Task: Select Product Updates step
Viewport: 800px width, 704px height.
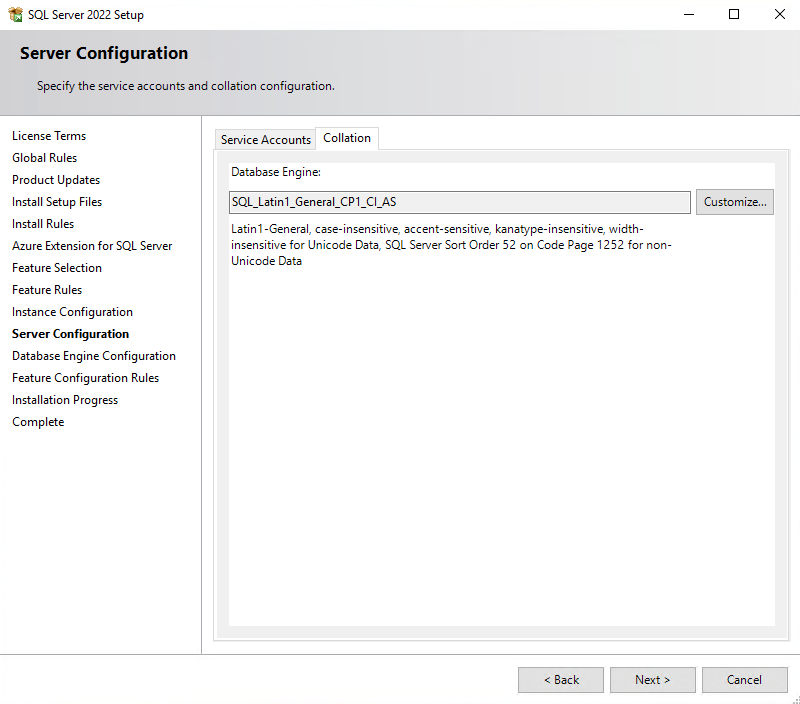Action: click(x=56, y=180)
